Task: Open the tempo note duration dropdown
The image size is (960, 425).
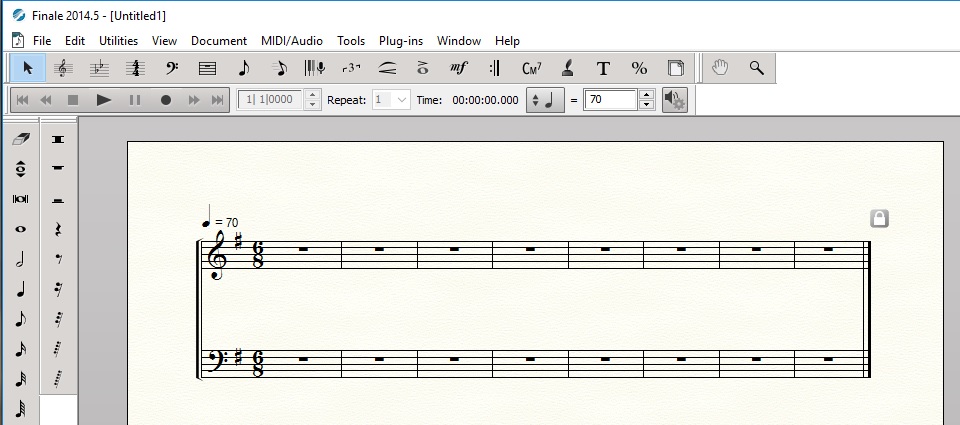Action: click(x=546, y=100)
